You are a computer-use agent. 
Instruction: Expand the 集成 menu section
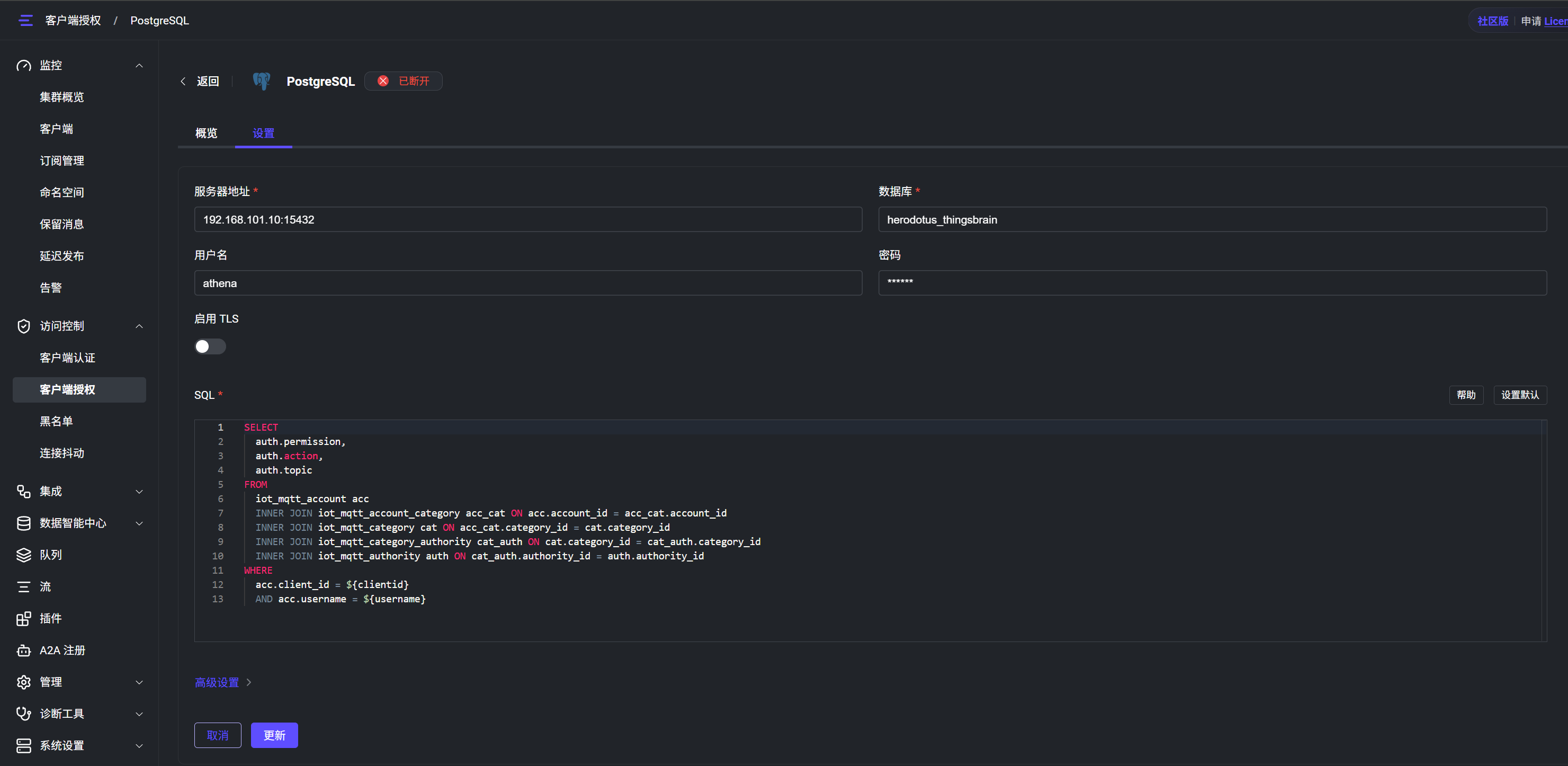point(139,492)
